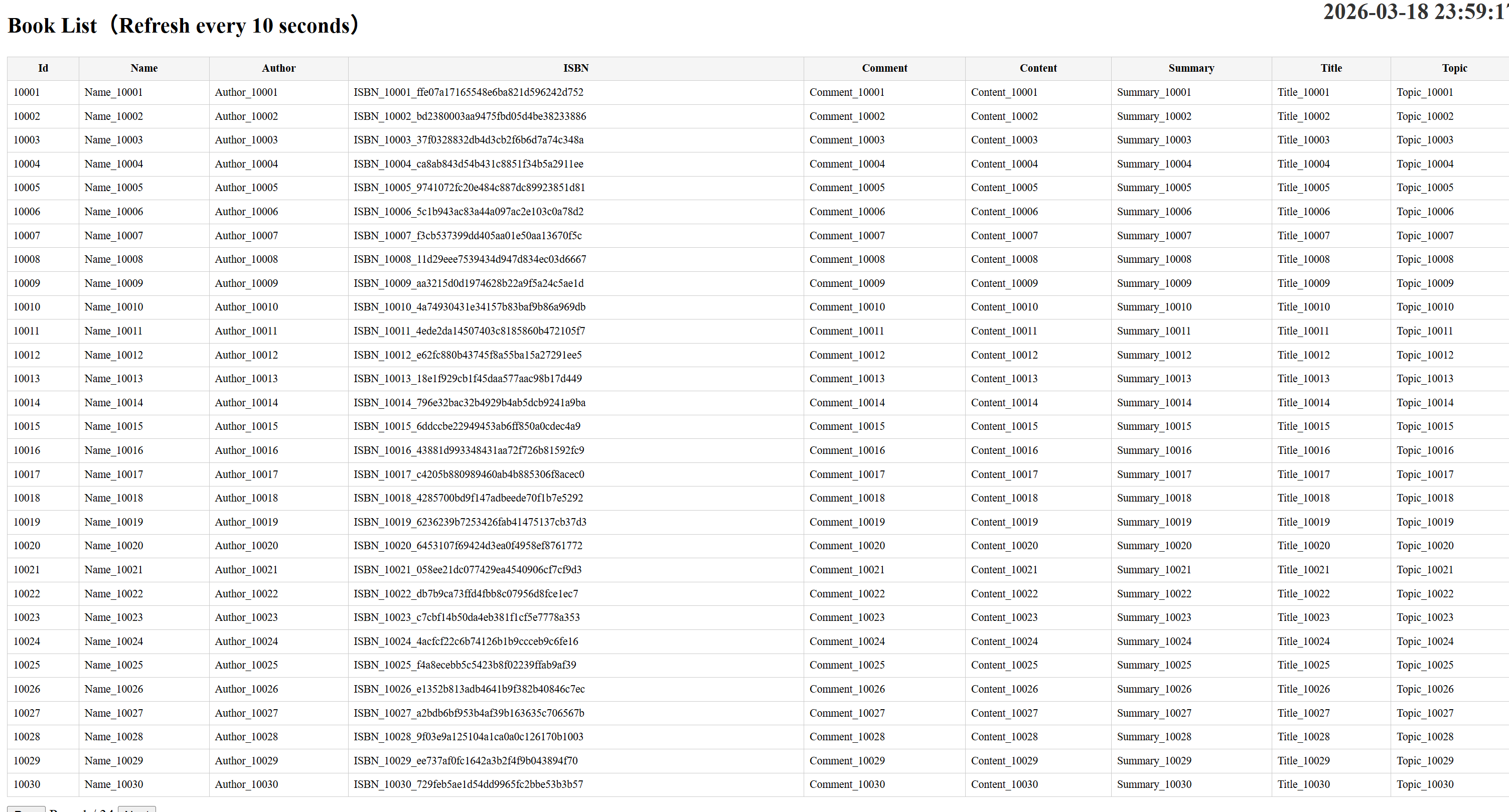Click the ISBN cell for row 10028
This screenshot has height=812, width=1509.
coord(576,737)
